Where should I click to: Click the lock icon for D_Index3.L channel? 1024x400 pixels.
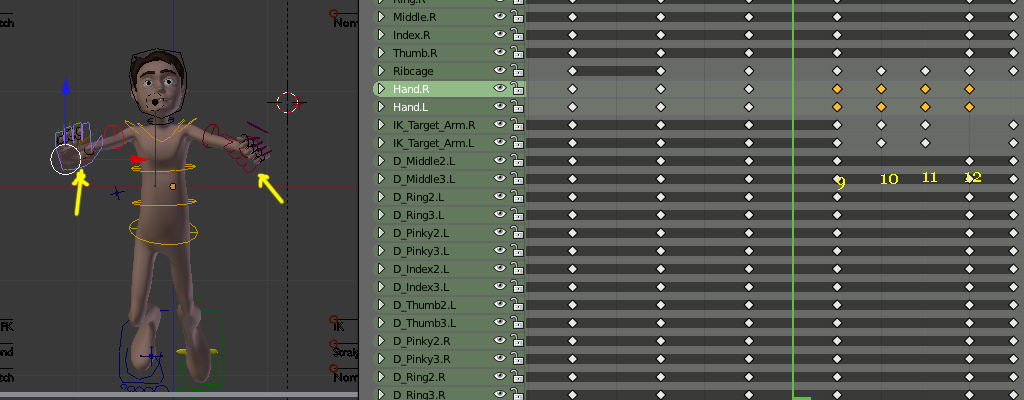pyautogui.click(x=518, y=287)
